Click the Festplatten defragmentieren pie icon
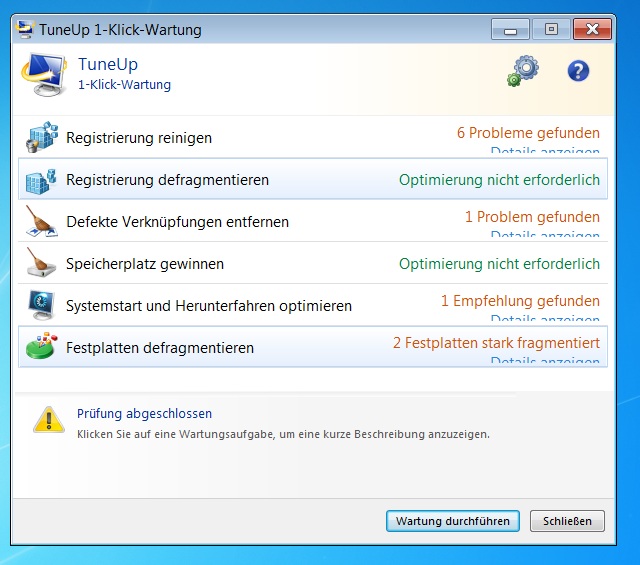Image resolution: width=640 pixels, height=565 pixels. [x=41, y=346]
